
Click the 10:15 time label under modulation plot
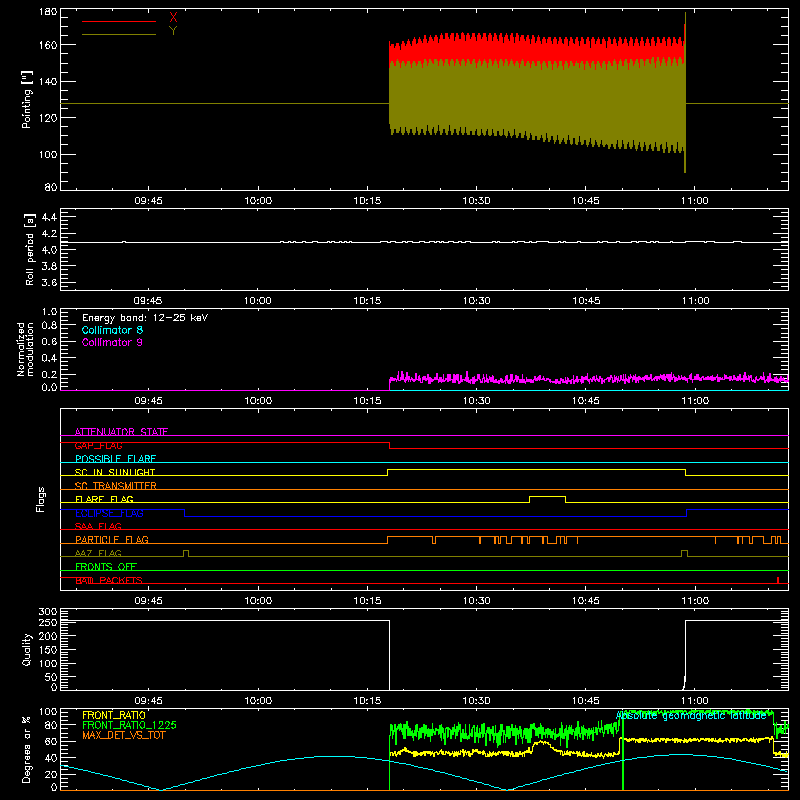(x=367, y=401)
